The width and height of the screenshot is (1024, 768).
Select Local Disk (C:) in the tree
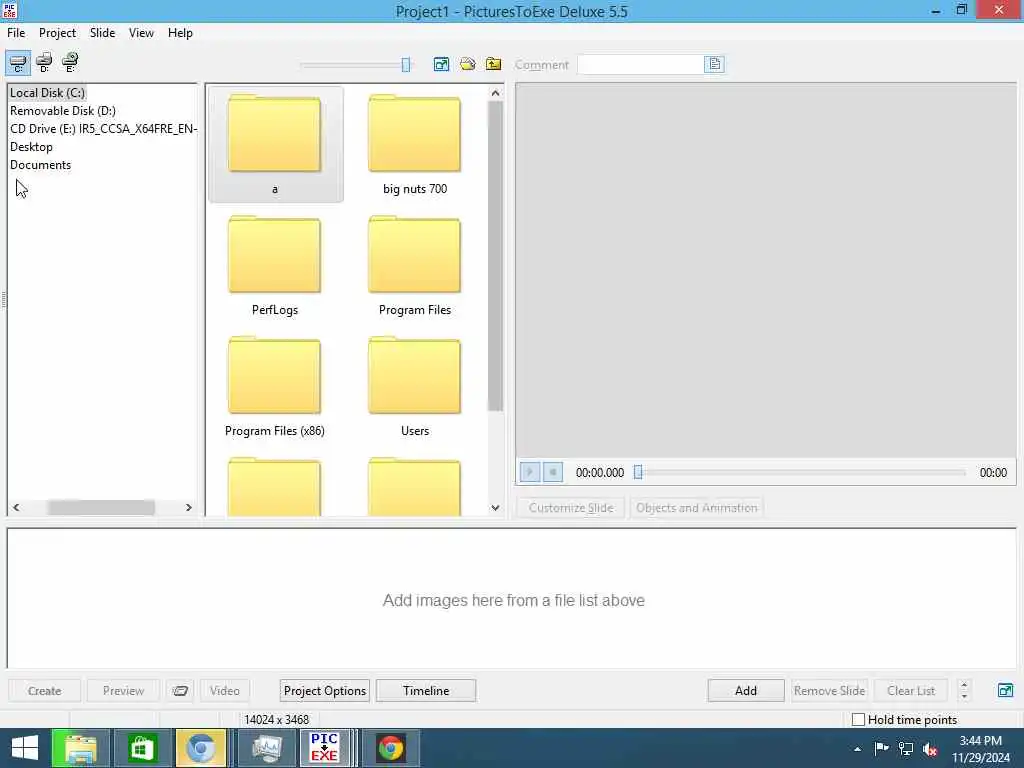tap(47, 93)
